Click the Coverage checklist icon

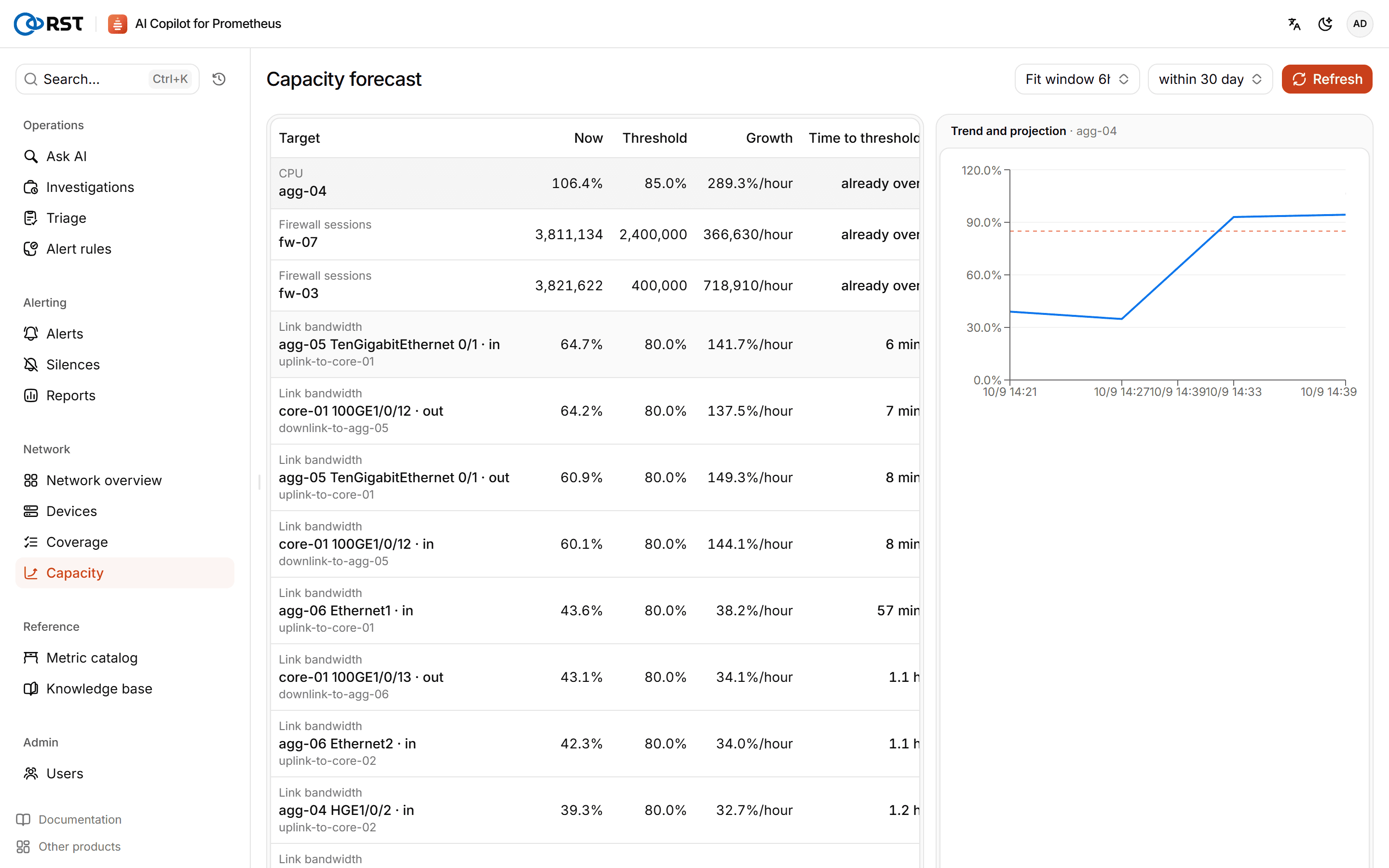point(31,542)
